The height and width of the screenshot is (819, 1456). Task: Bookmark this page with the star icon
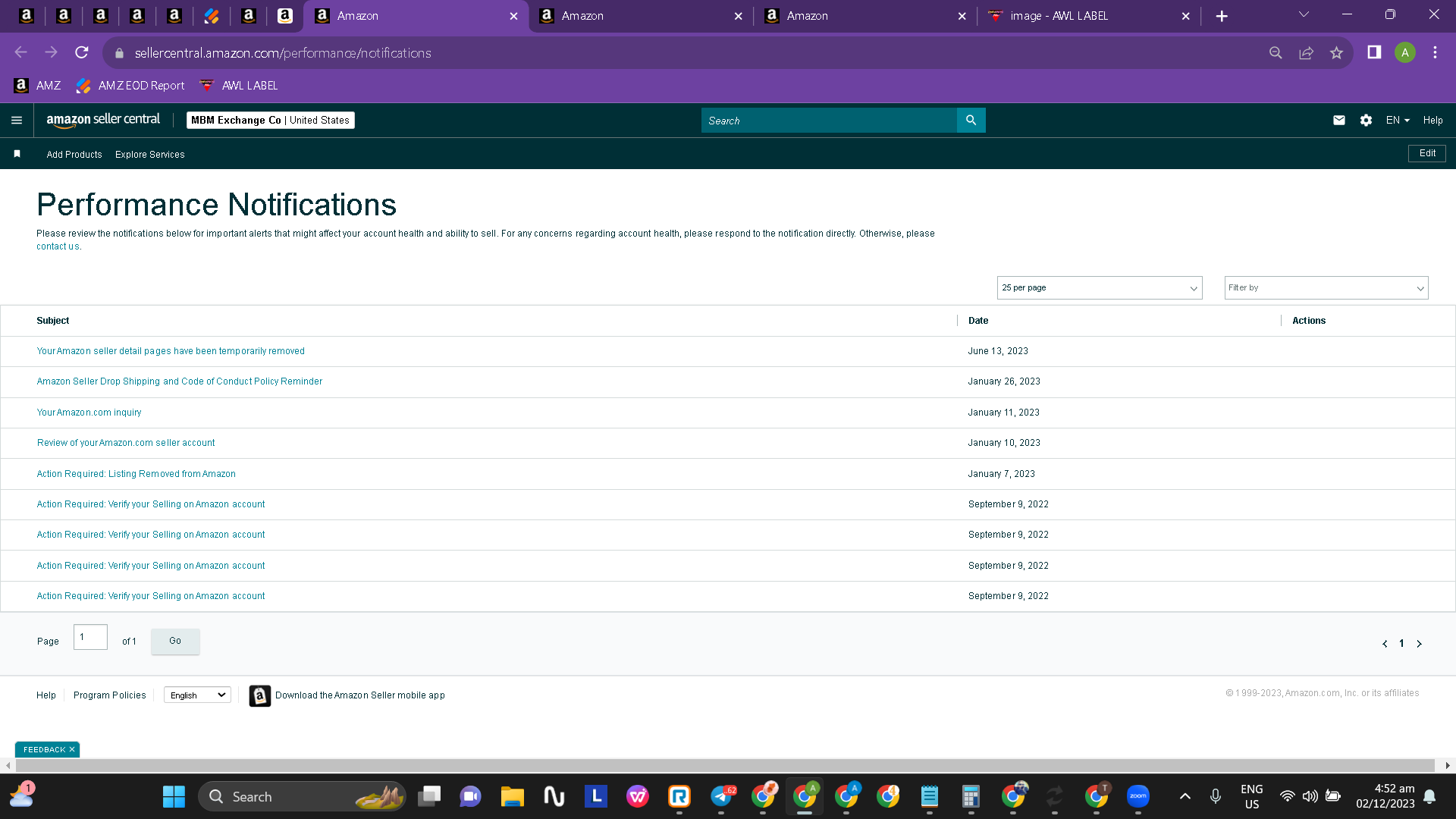click(1336, 52)
